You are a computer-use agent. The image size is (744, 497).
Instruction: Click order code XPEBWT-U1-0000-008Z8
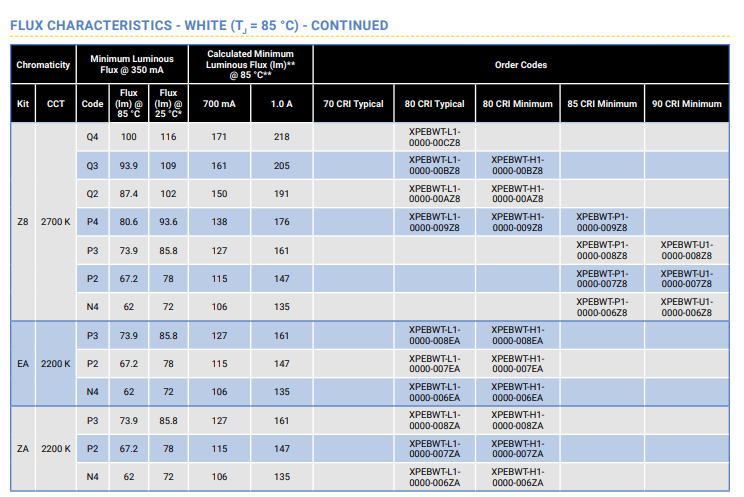tap(687, 250)
